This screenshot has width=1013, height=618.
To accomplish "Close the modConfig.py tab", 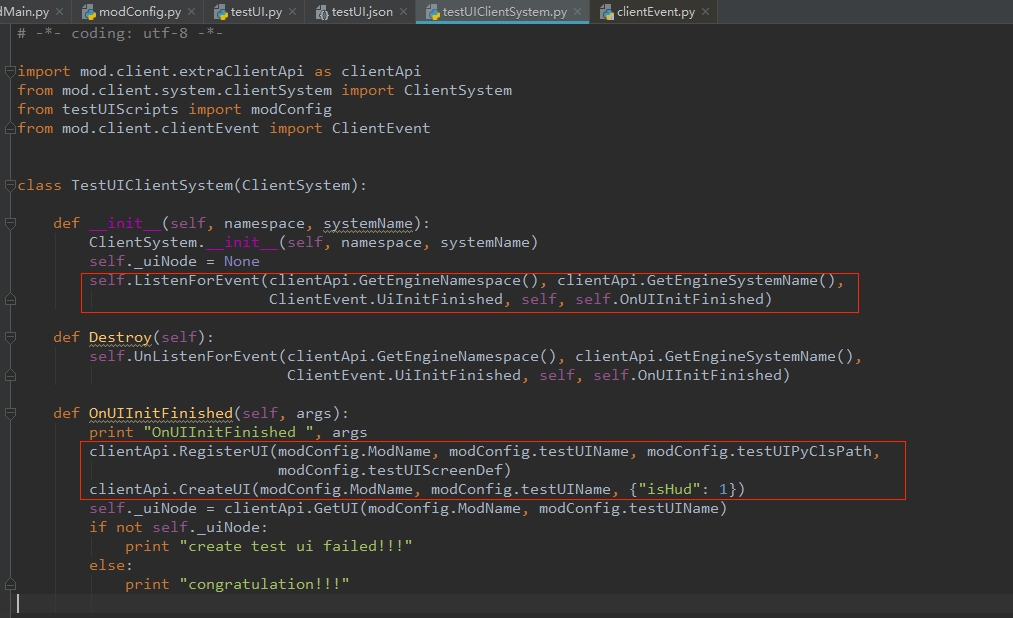I will click(x=191, y=12).
